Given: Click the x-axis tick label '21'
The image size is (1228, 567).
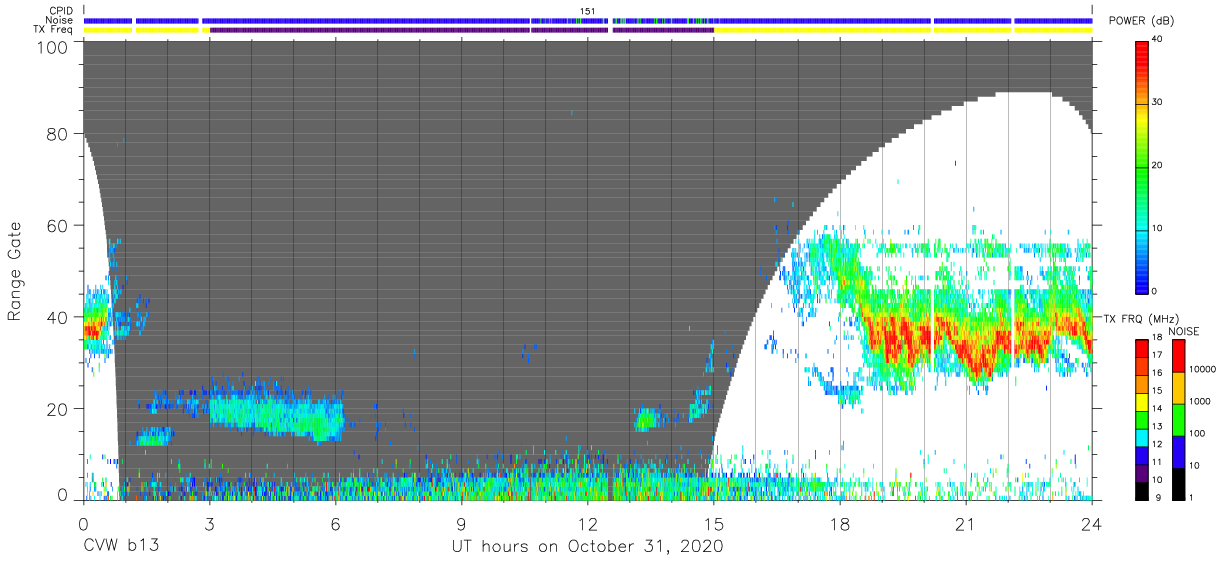Looking at the screenshot, I should tap(966, 522).
